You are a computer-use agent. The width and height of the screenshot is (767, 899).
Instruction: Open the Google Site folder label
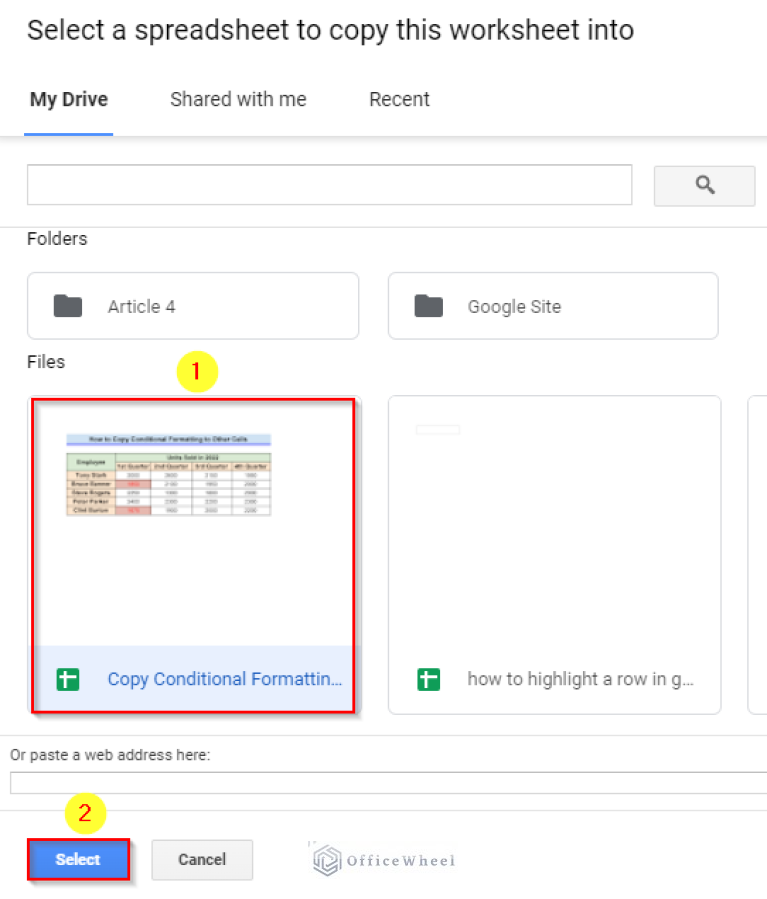point(514,307)
